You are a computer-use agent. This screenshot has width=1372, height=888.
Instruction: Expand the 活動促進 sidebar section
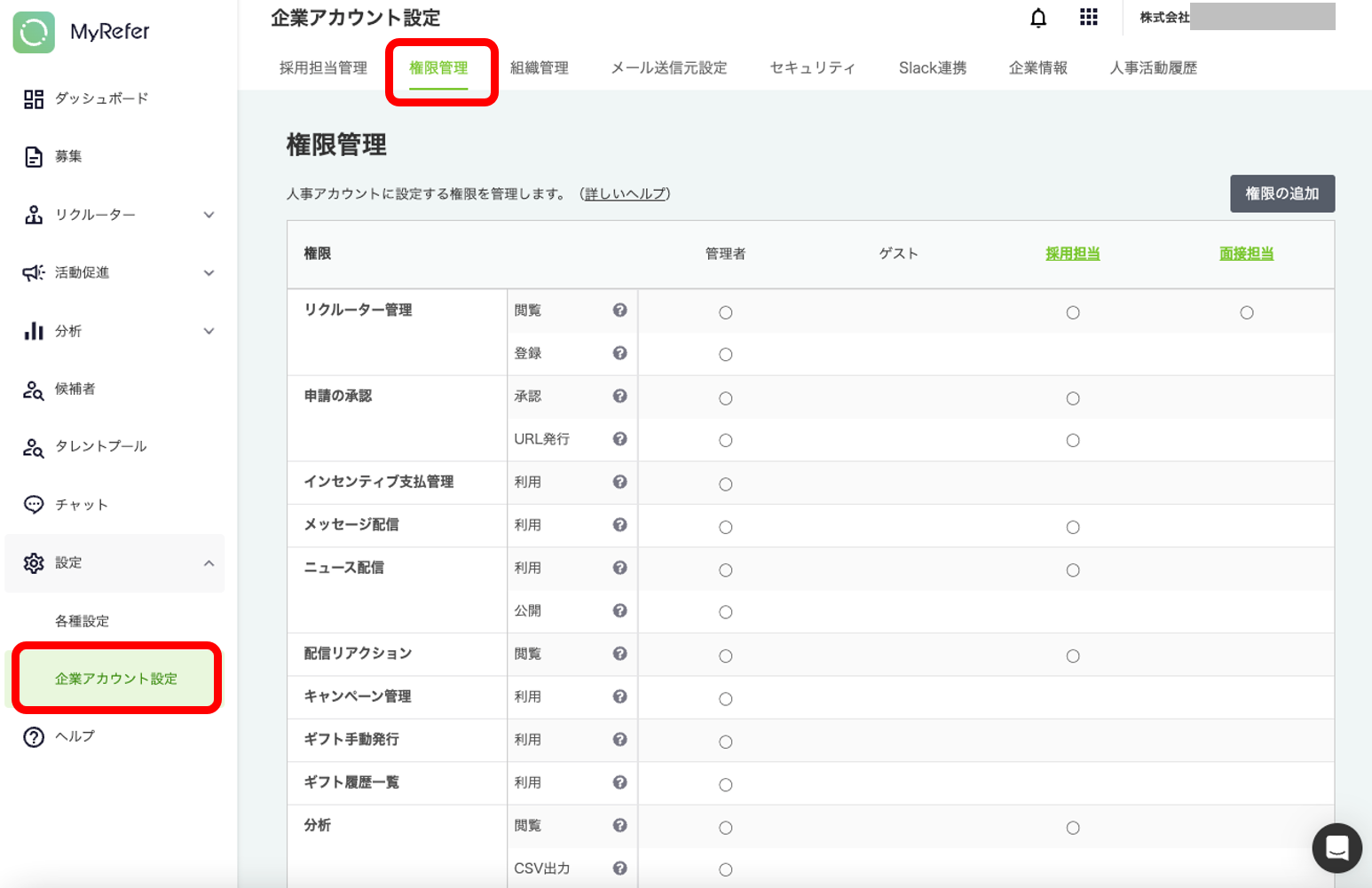[209, 273]
